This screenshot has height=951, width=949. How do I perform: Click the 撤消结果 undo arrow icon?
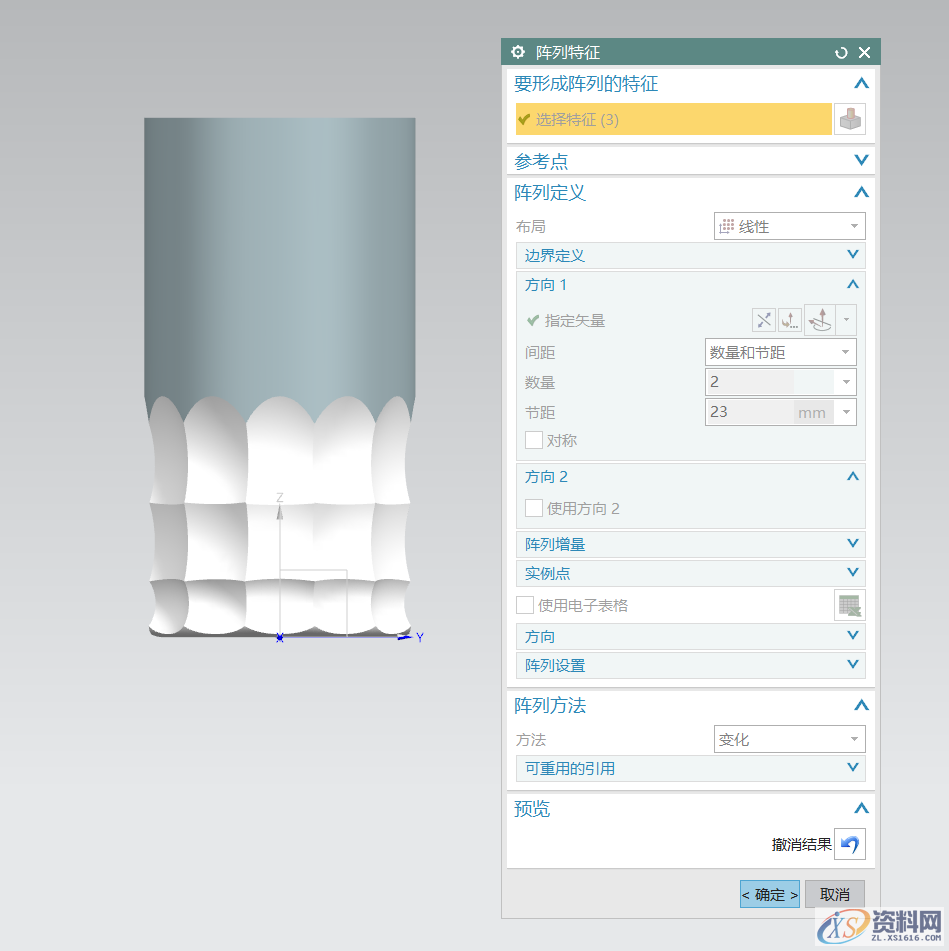pos(849,844)
